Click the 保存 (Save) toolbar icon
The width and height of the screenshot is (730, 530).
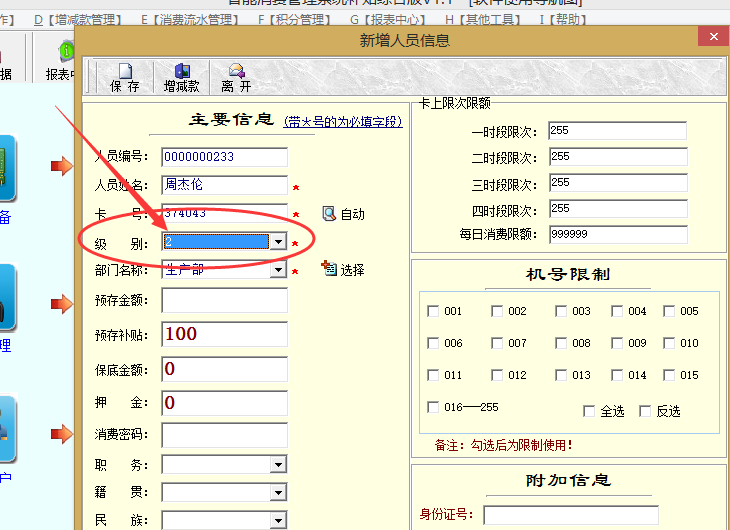click(125, 77)
